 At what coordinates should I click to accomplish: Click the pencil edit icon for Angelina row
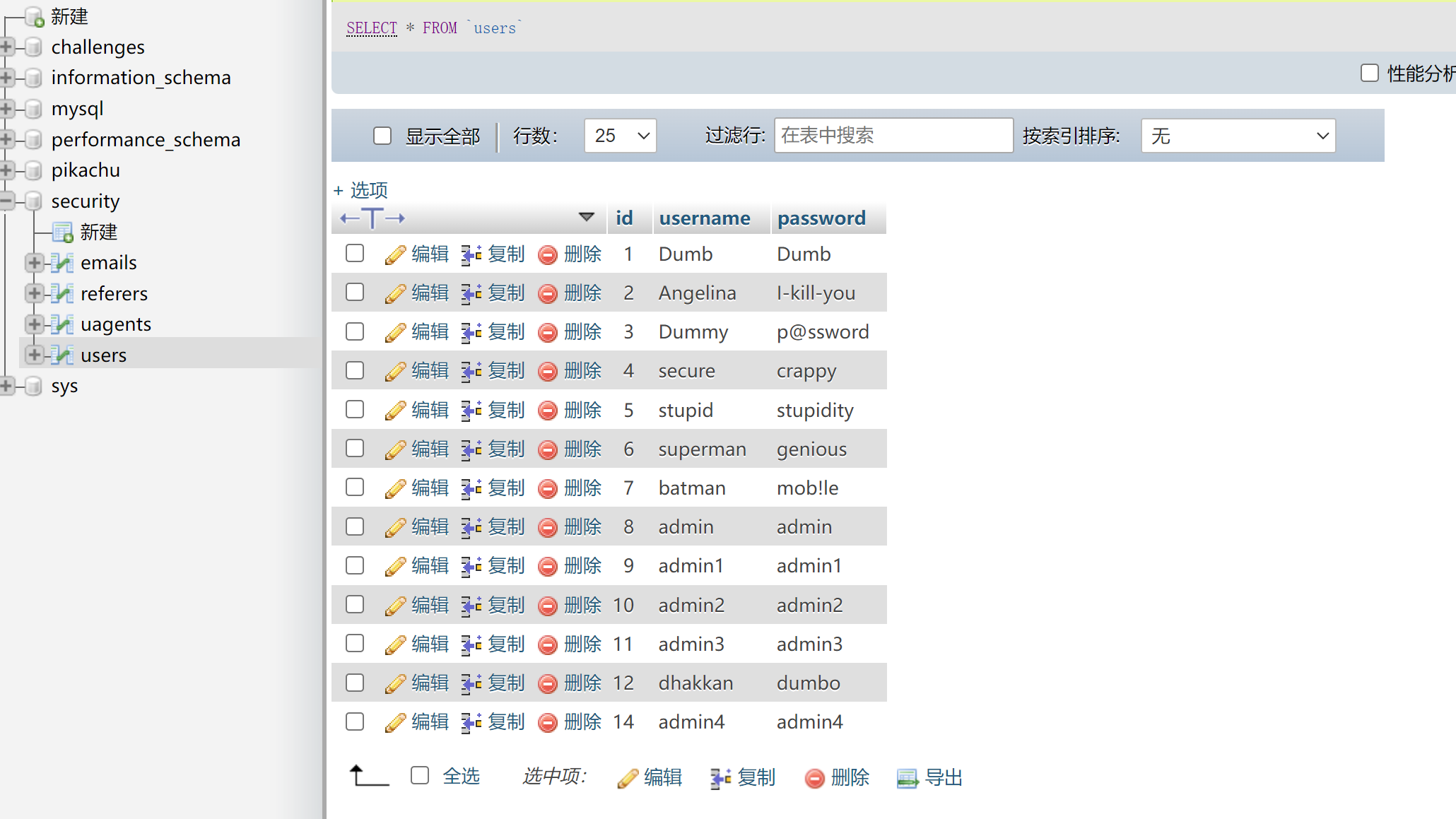[x=395, y=293]
